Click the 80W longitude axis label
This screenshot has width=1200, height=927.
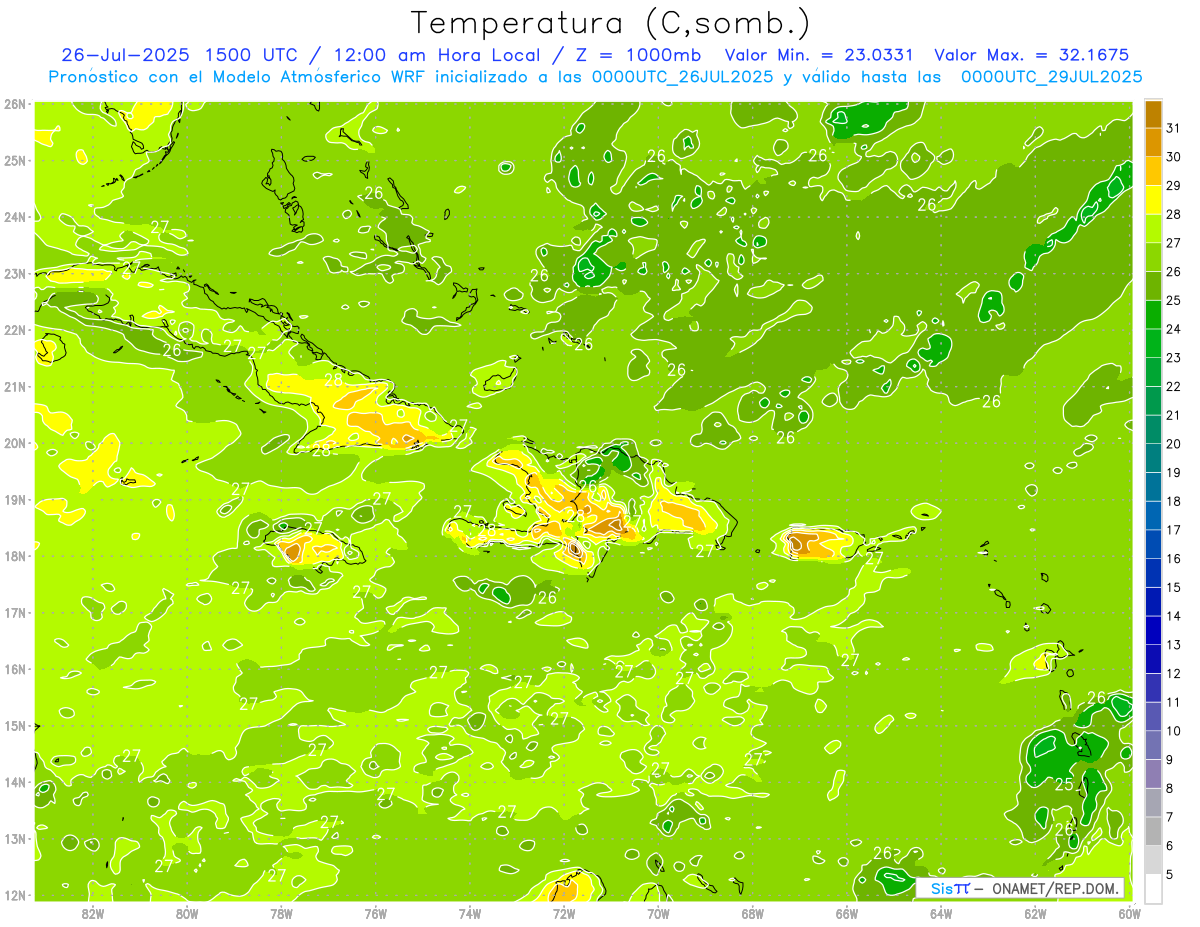[187, 912]
